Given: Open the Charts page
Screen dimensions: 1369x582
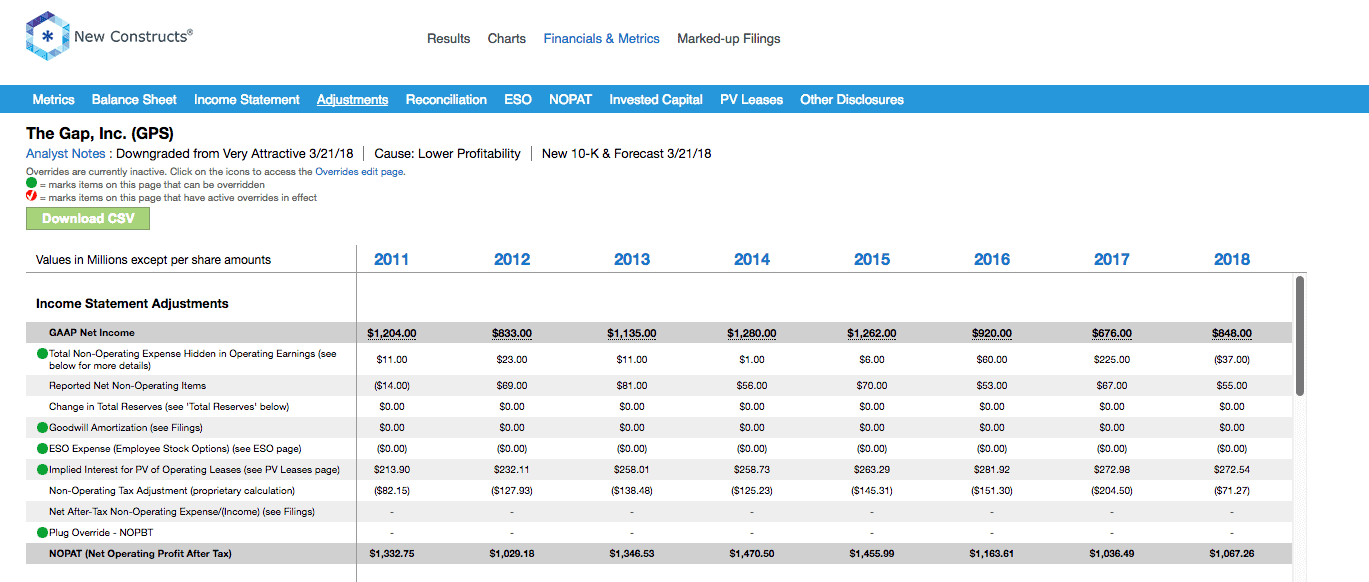Looking at the screenshot, I should click(506, 39).
